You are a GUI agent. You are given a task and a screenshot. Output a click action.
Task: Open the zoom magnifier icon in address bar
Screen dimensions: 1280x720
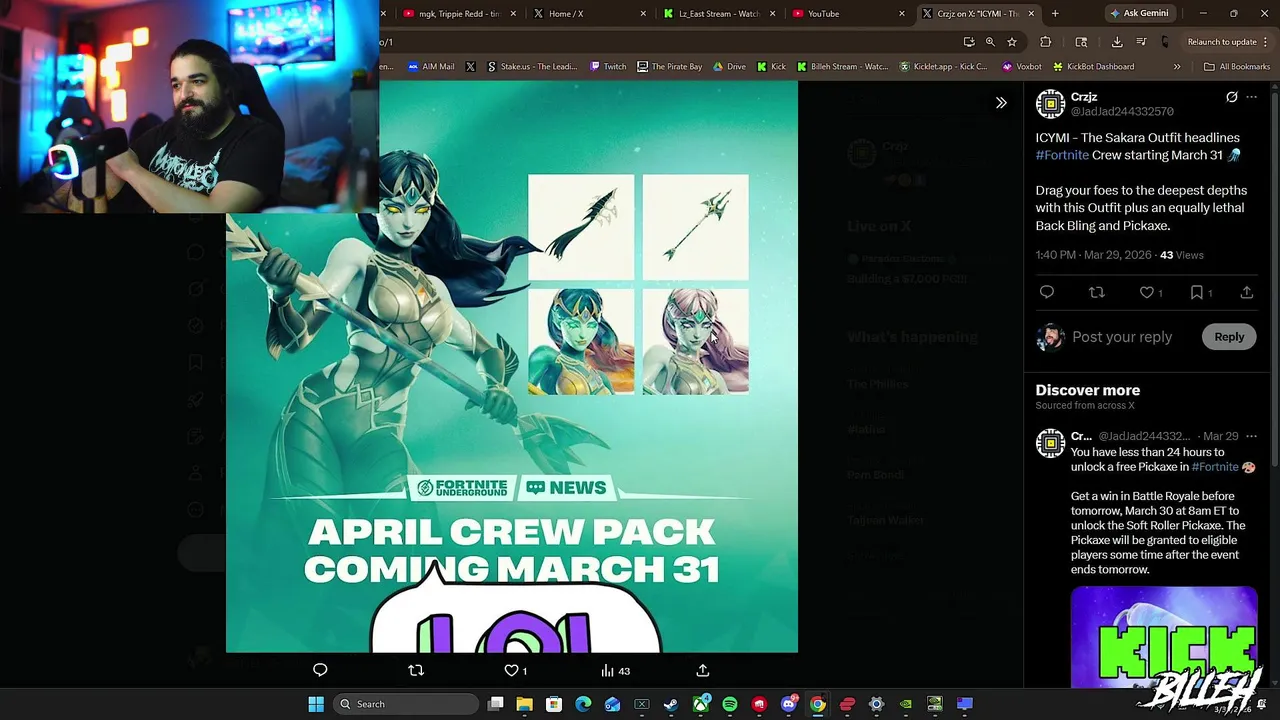pyautogui.click(x=990, y=42)
